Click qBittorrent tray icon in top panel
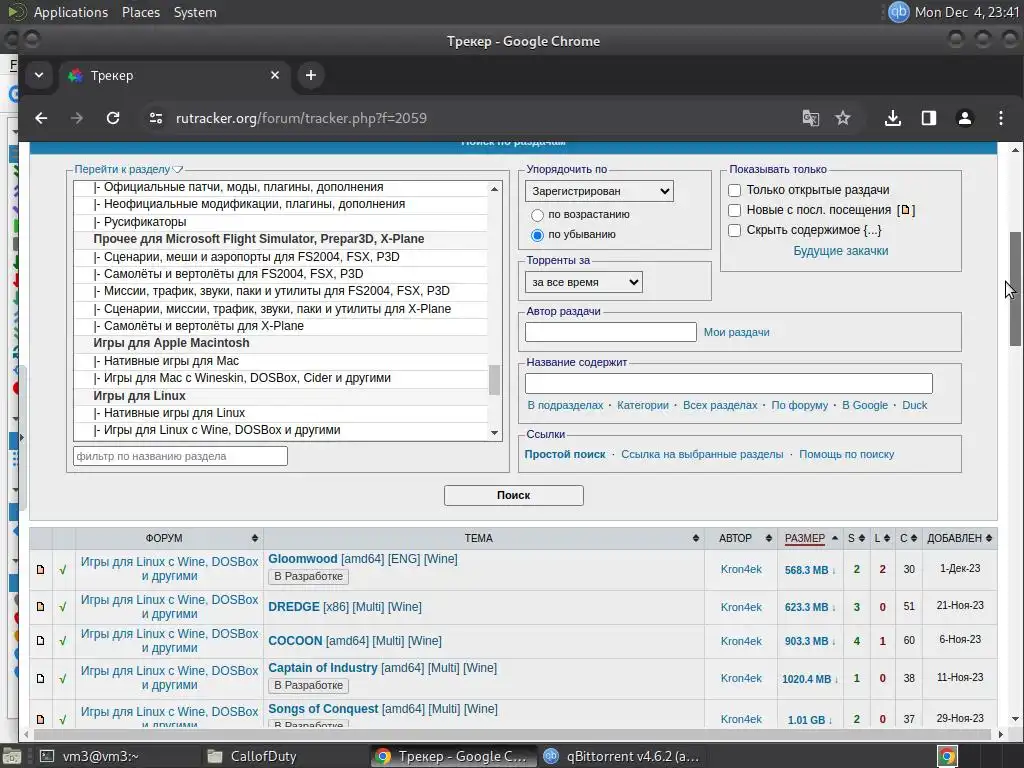 tap(899, 12)
